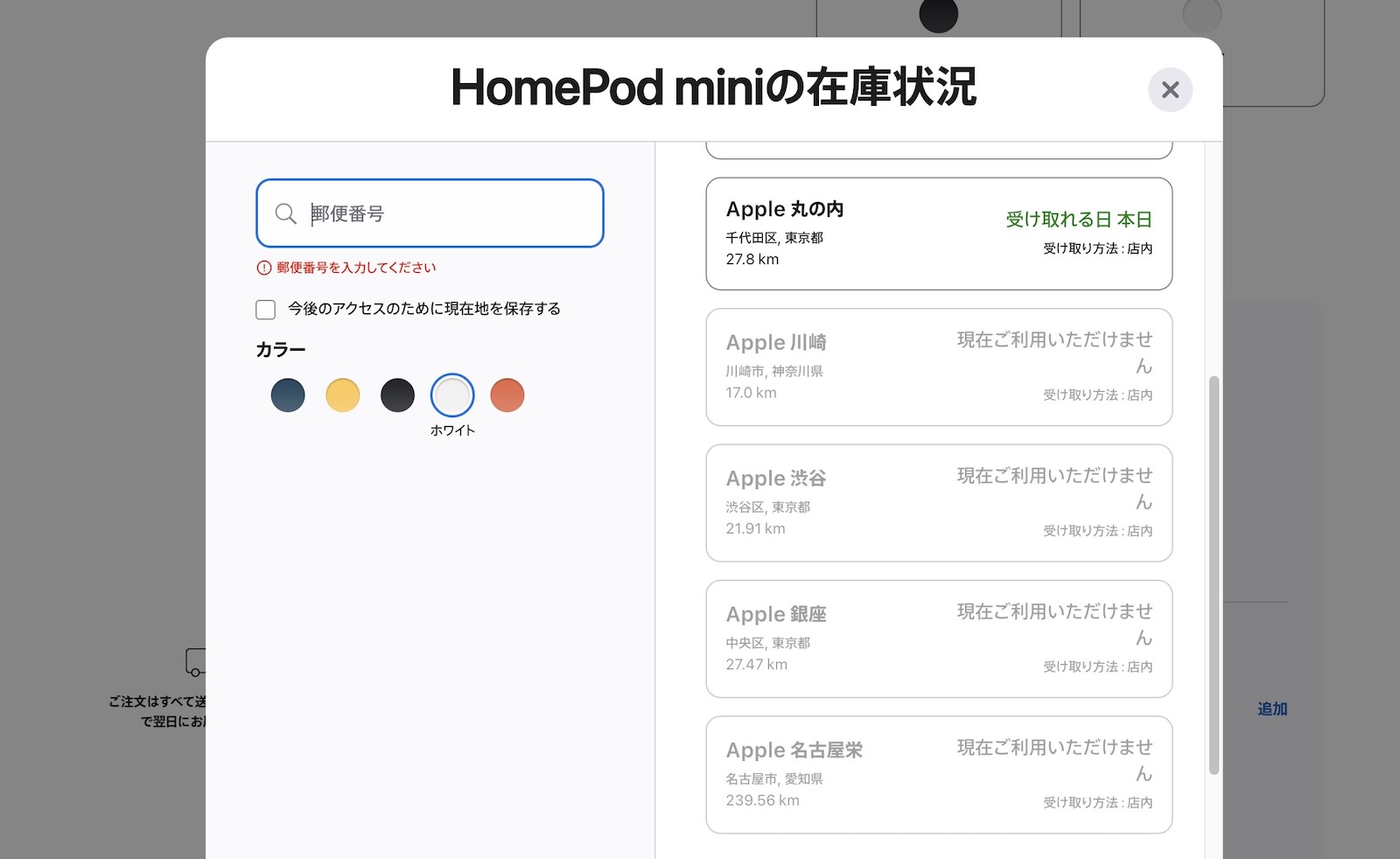The width and height of the screenshot is (1400, 859).
Task: Select the midnight black color swatch
Action: [x=398, y=395]
